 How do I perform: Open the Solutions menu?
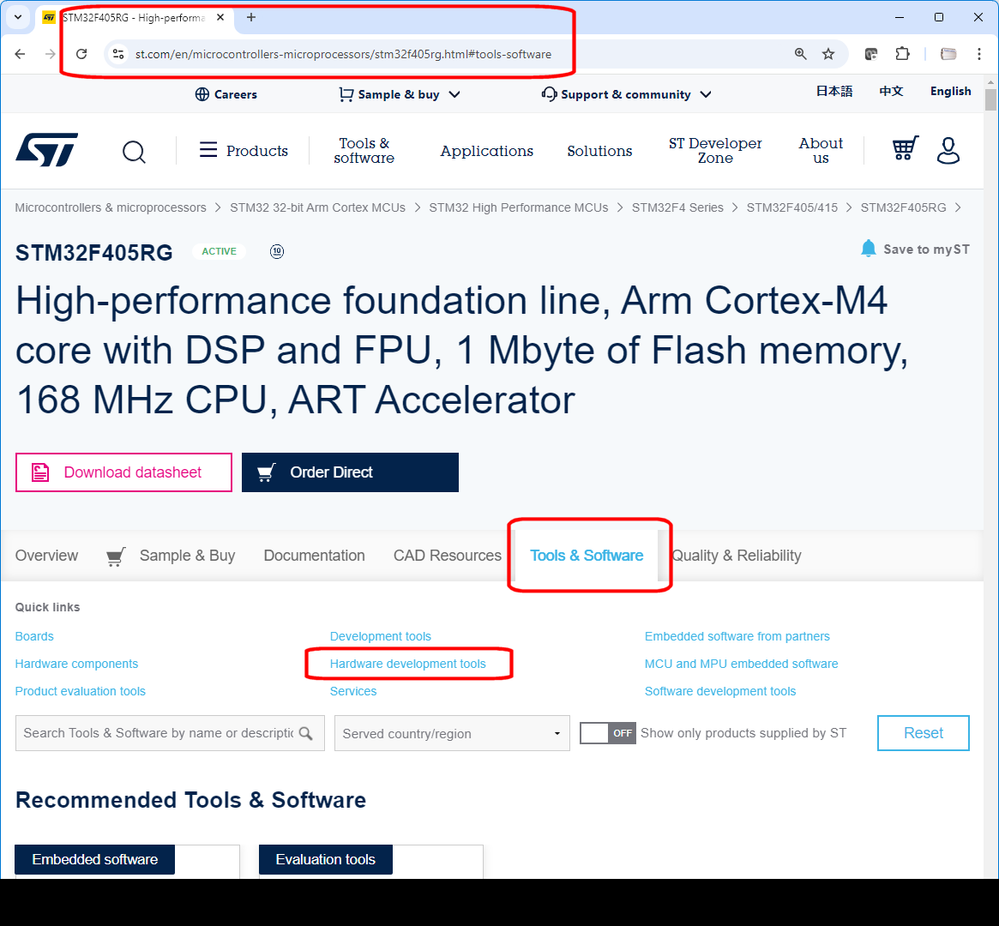point(600,151)
